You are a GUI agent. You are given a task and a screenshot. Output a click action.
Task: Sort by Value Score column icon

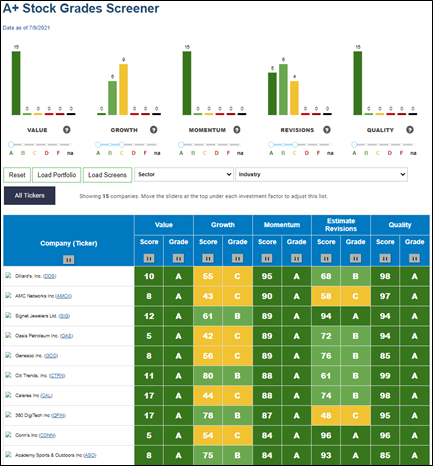(x=149, y=258)
